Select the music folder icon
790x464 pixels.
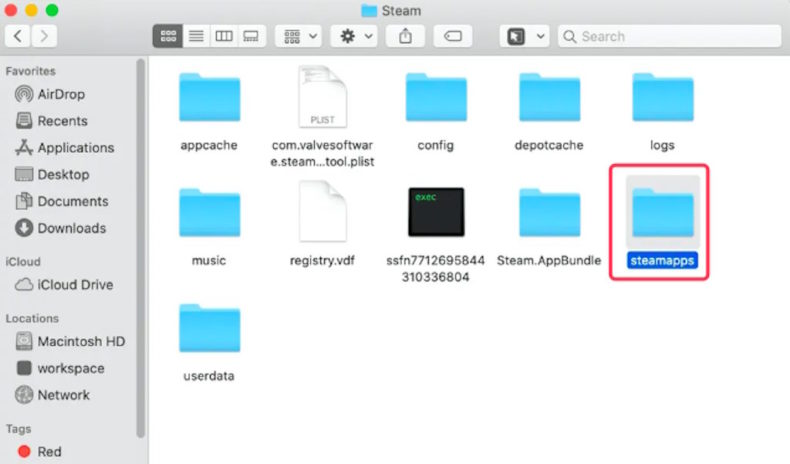click(210, 212)
